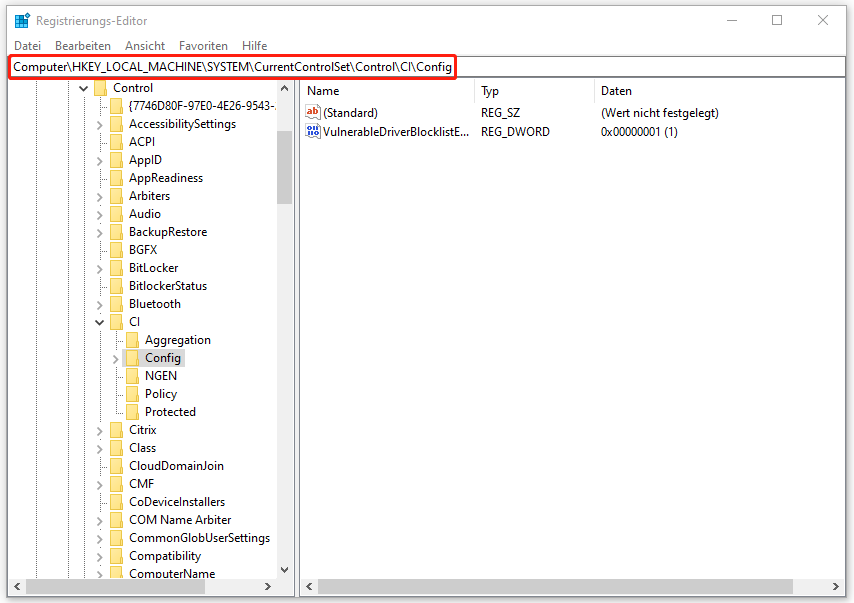Select the NGEN folder icon
Image resolution: width=854 pixels, height=603 pixels.
pos(132,376)
